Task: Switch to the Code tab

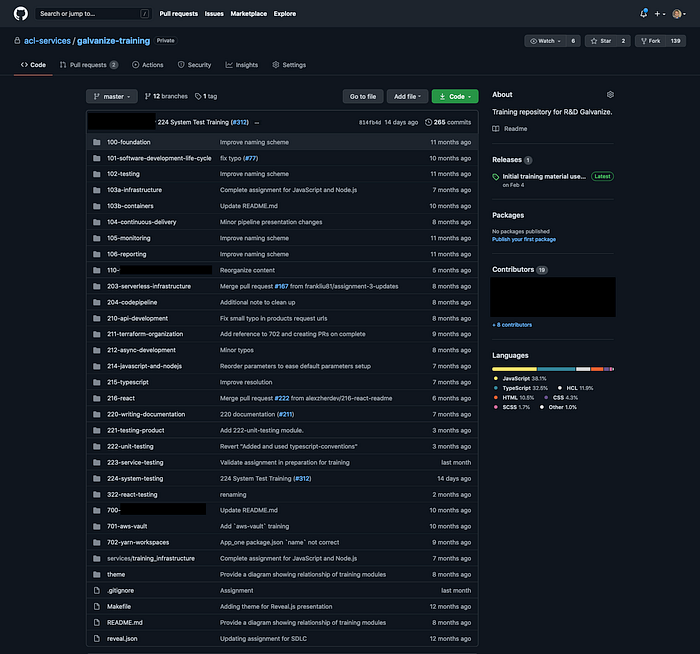Action: coord(33,65)
